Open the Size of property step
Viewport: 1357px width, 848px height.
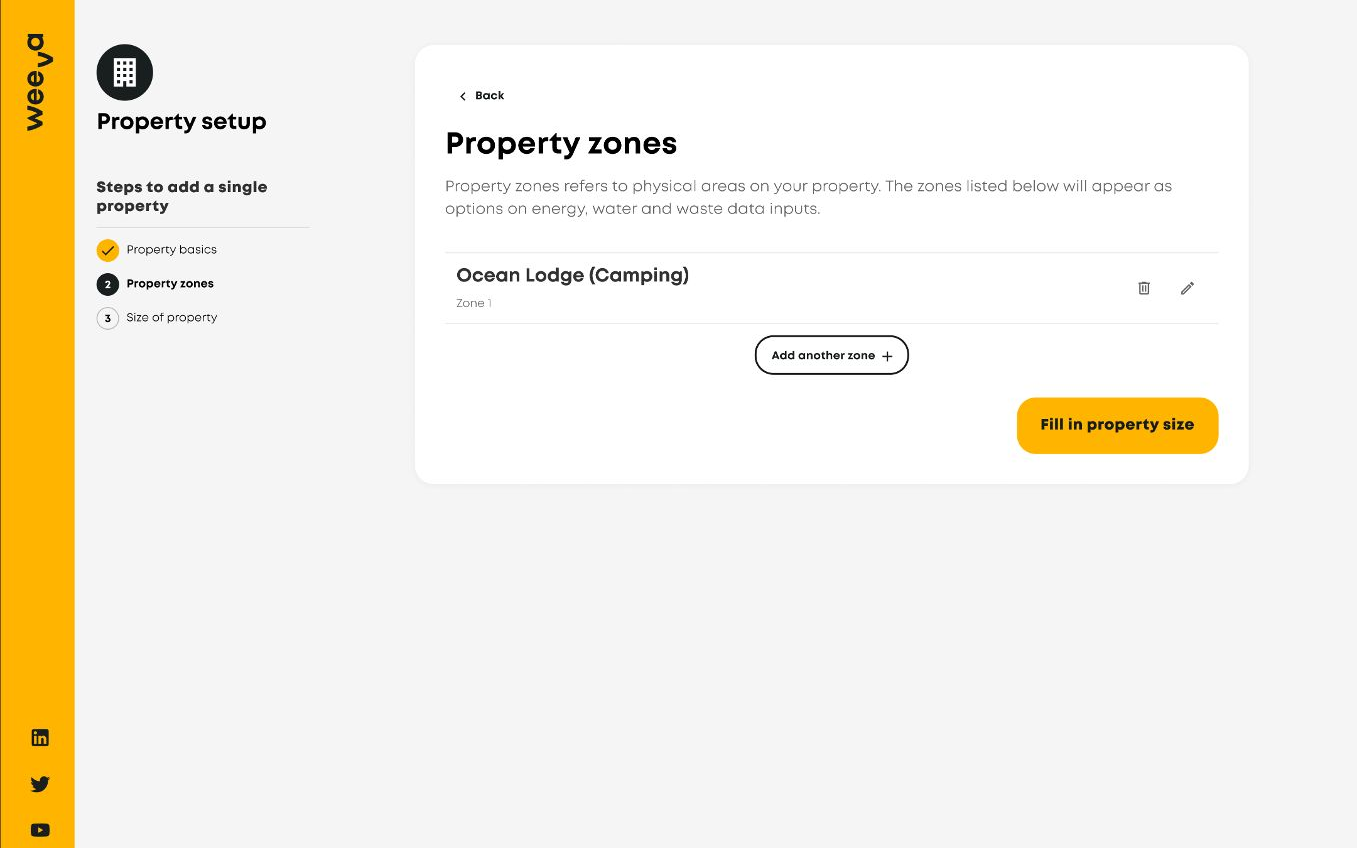[171, 318]
